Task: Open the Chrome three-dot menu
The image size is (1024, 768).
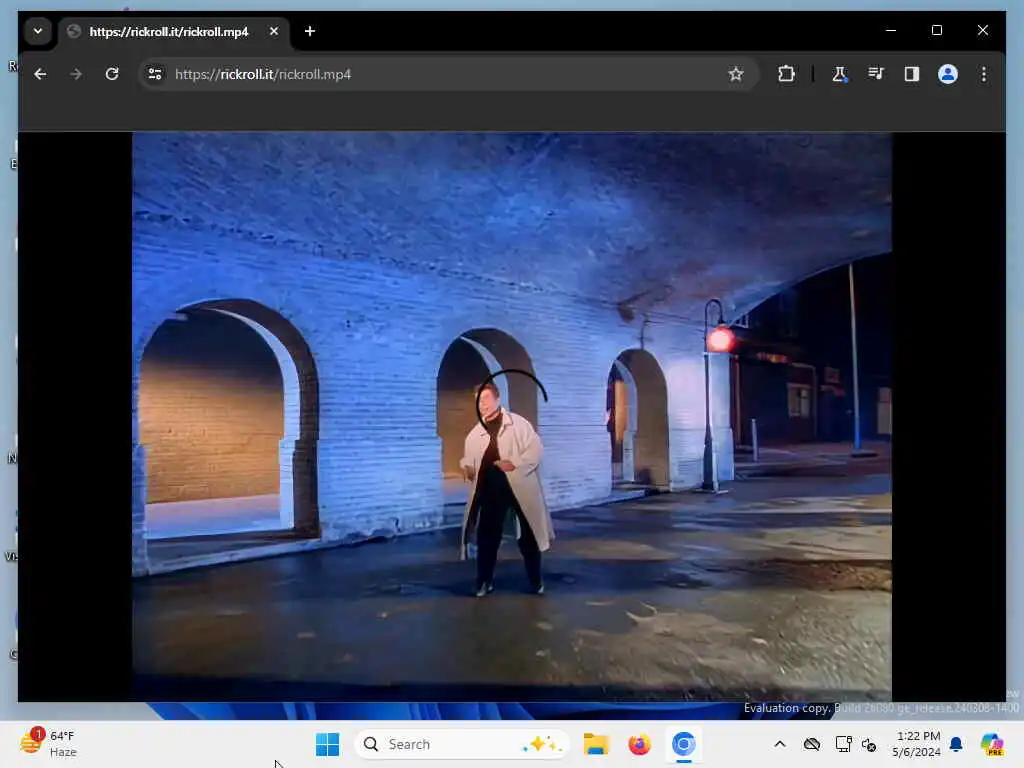Action: [x=984, y=74]
